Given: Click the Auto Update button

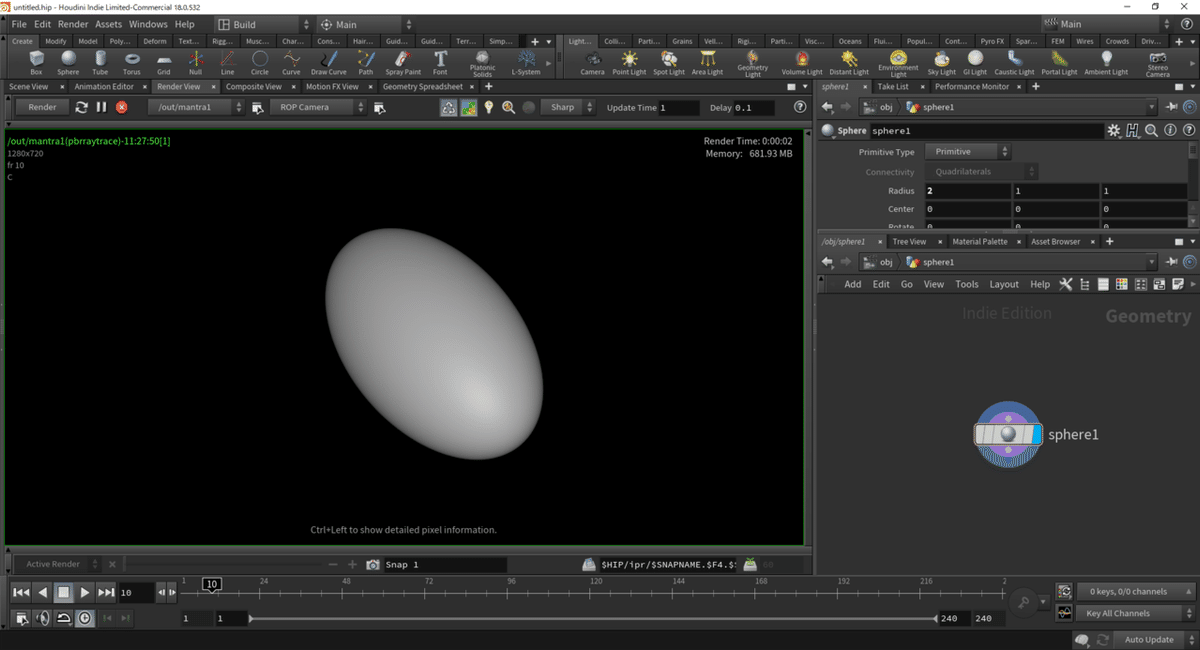Looking at the screenshot, I should coord(1148,639).
